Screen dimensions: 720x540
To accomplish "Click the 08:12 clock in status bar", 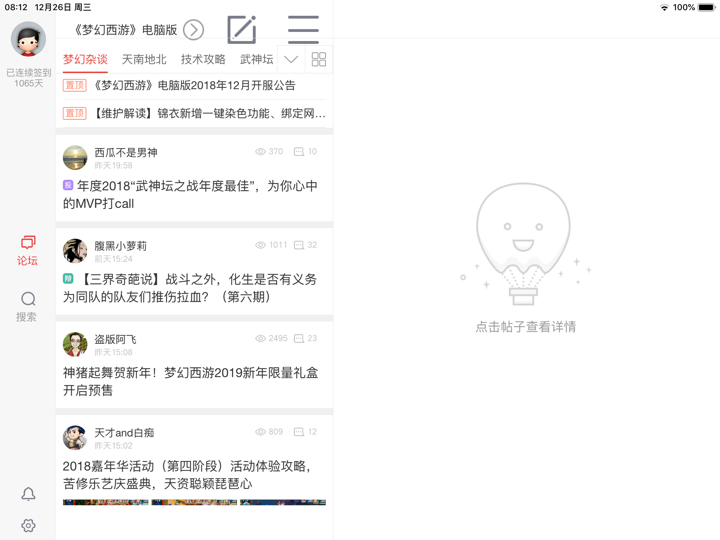I will [16, 7].
